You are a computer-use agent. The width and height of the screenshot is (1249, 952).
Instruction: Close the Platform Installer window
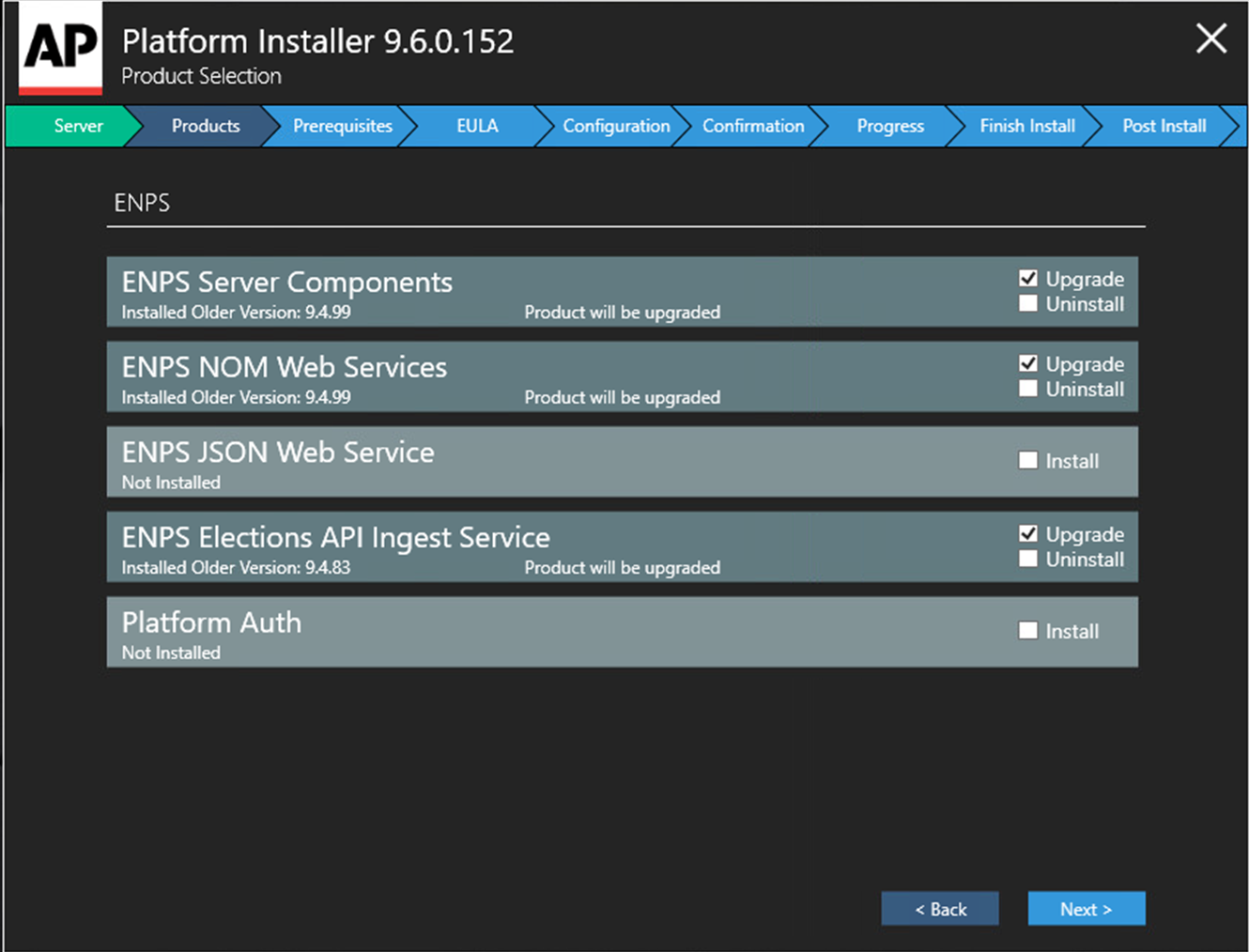[x=1211, y=38]
